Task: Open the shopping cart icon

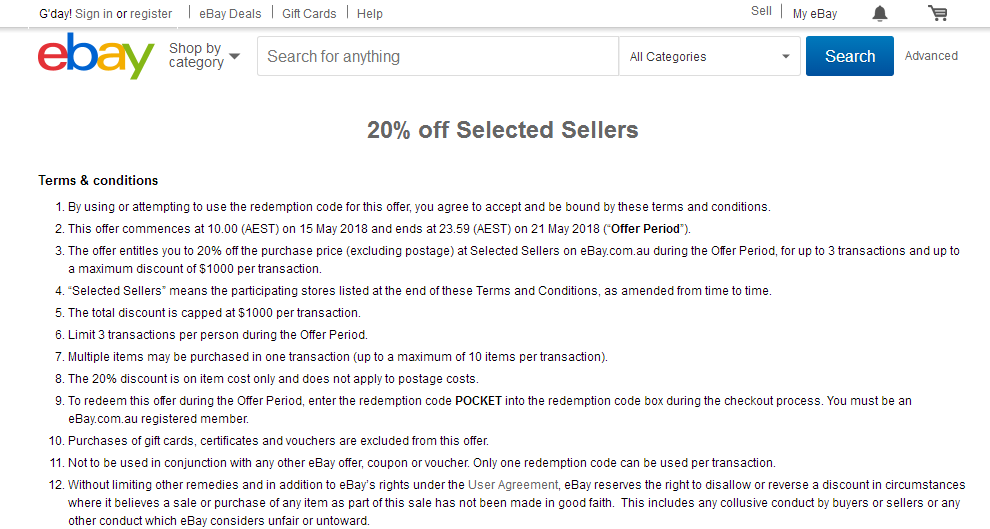Action: click(938, 13)
